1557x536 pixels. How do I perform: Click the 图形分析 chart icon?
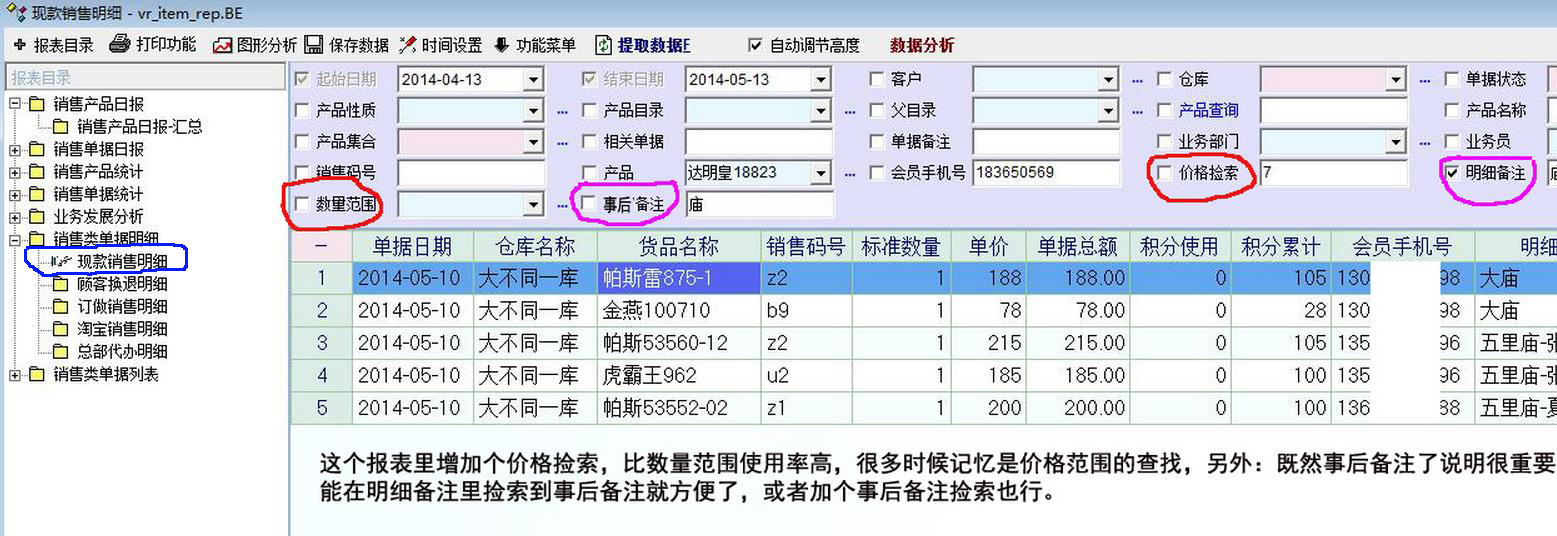click(221, 45)
